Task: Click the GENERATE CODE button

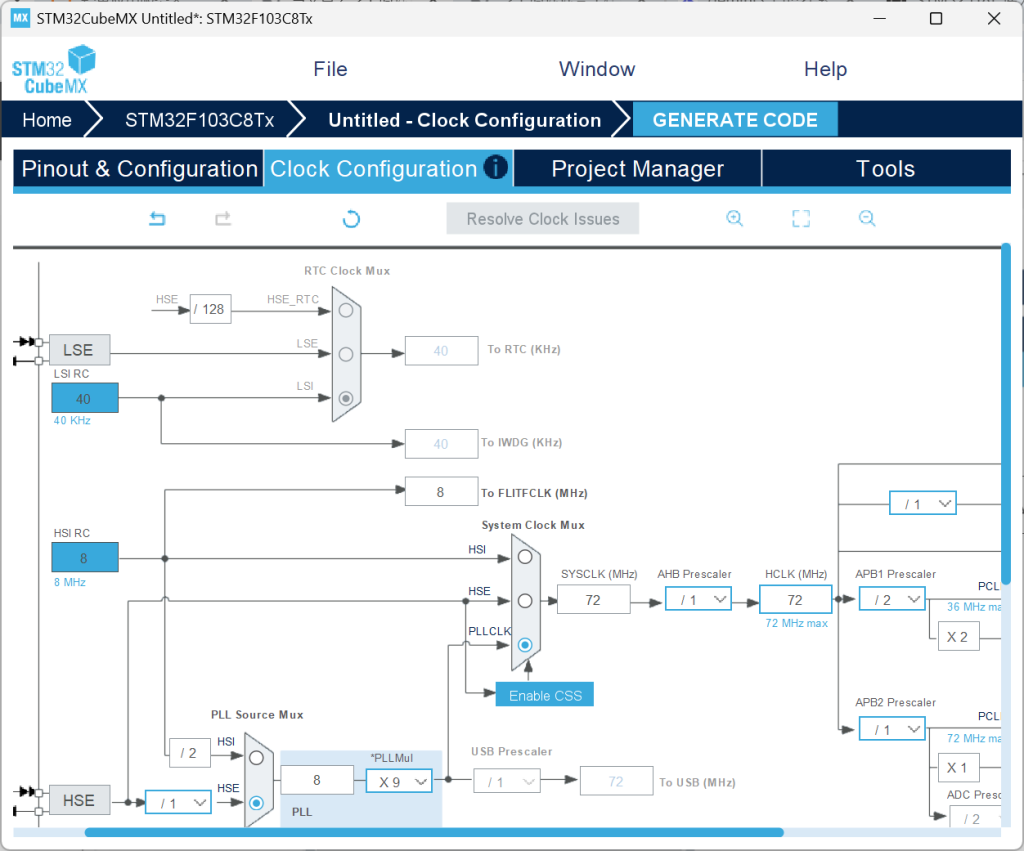Action: (735, 120)
